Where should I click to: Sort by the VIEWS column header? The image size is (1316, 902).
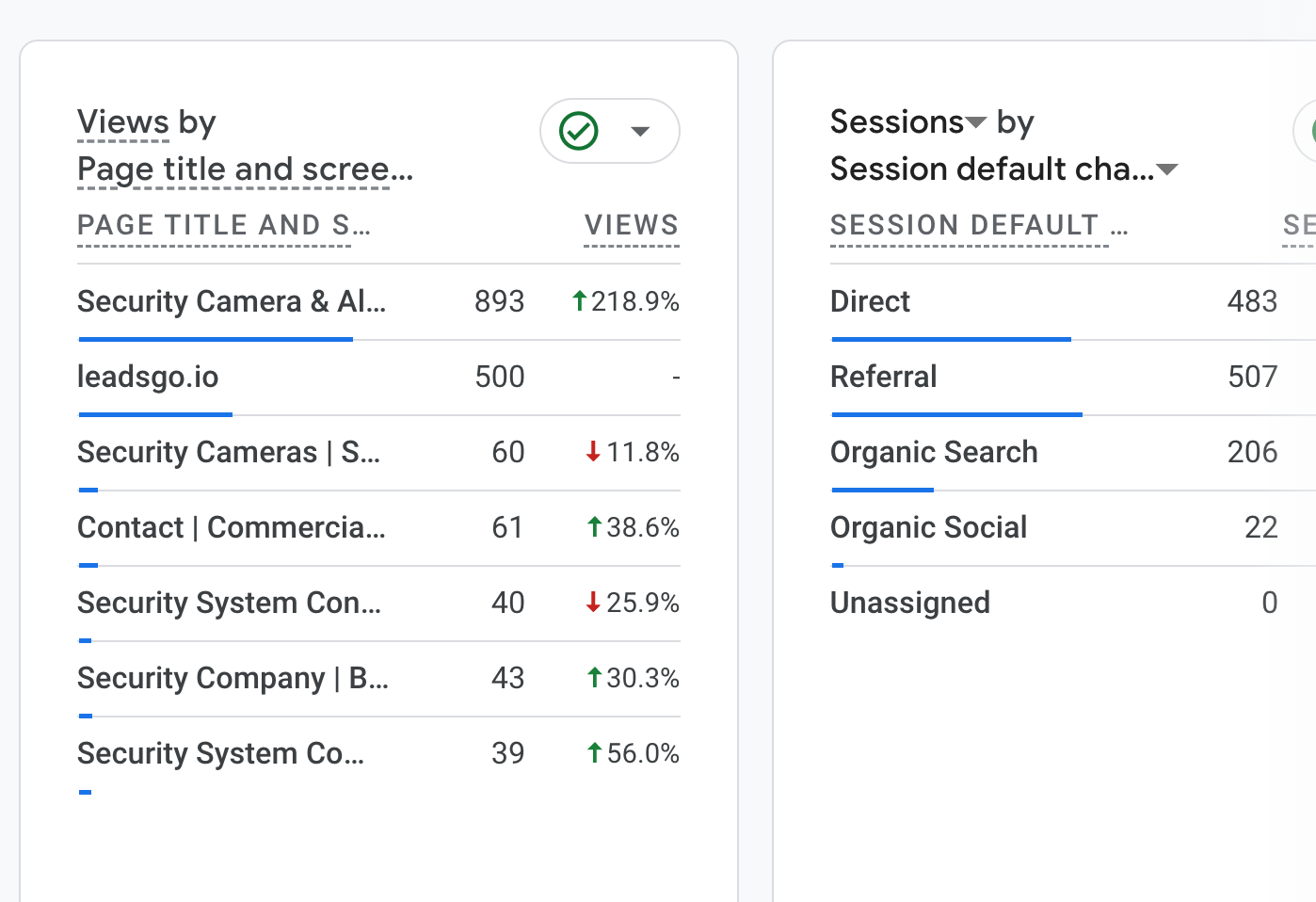[631, 225]
